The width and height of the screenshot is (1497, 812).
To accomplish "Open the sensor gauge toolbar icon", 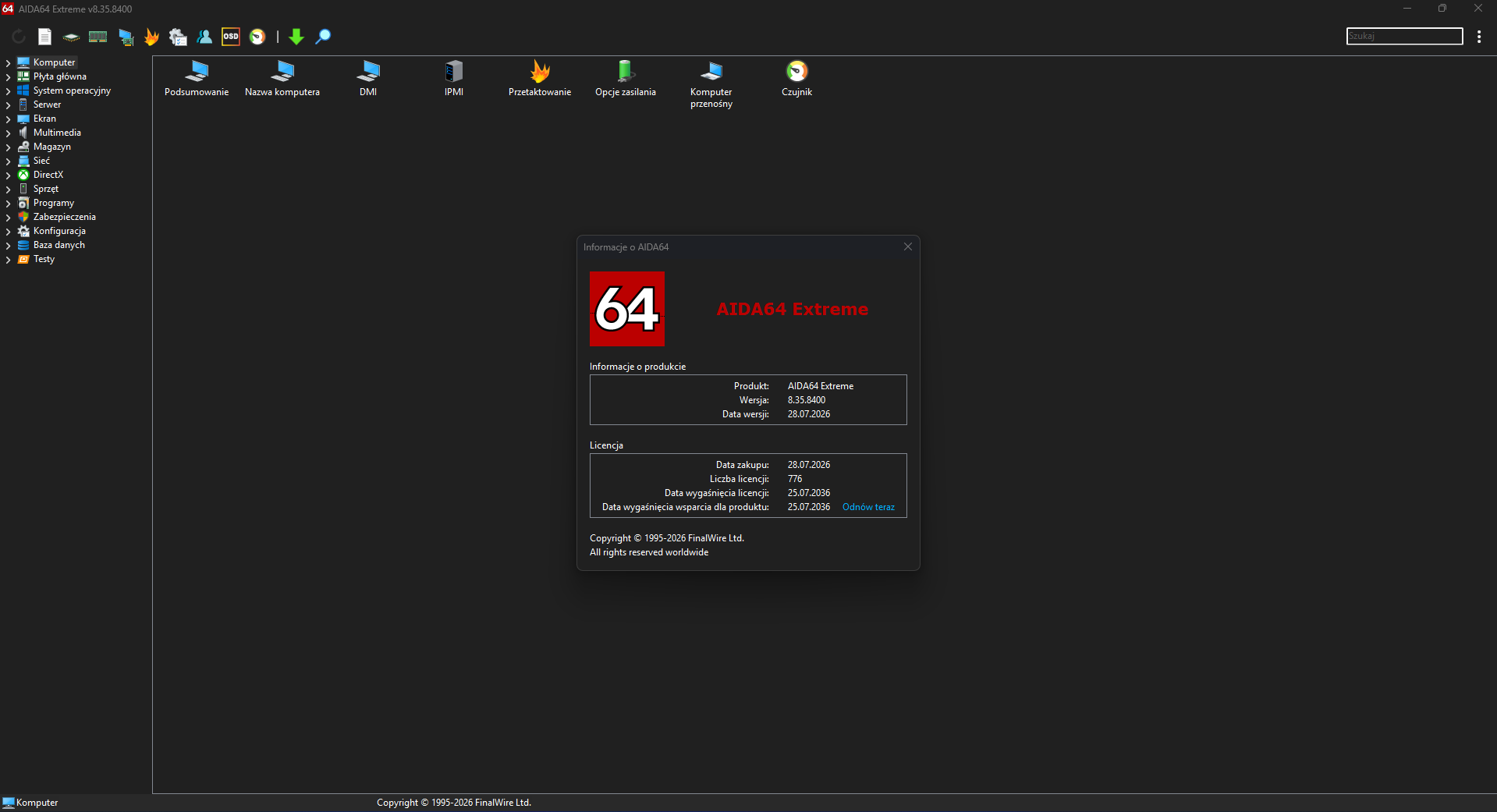I will pyautogui.click(x=257, y=37).
